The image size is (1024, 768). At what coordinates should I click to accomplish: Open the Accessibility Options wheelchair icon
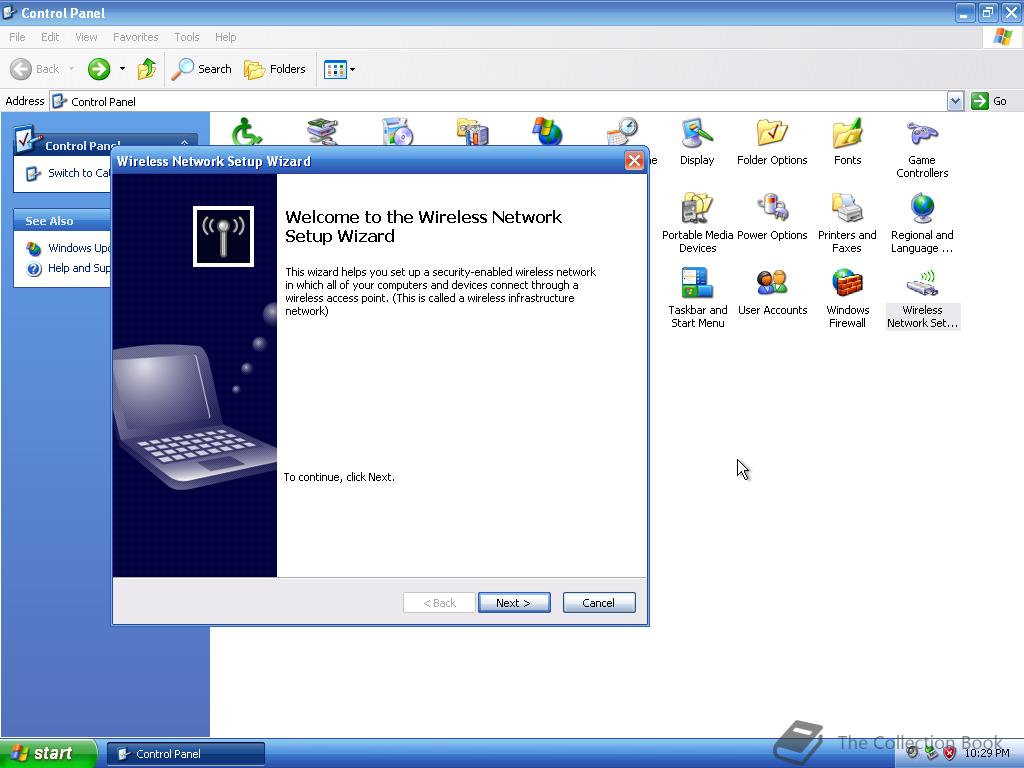point(247,131)
